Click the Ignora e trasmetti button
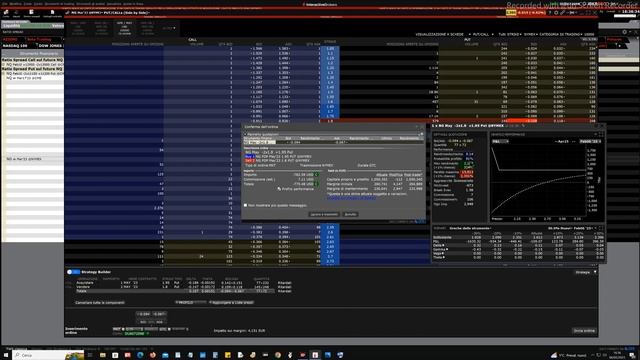Image resolution: width=640 pixels, height=360 pixels. tap(324, 214)
